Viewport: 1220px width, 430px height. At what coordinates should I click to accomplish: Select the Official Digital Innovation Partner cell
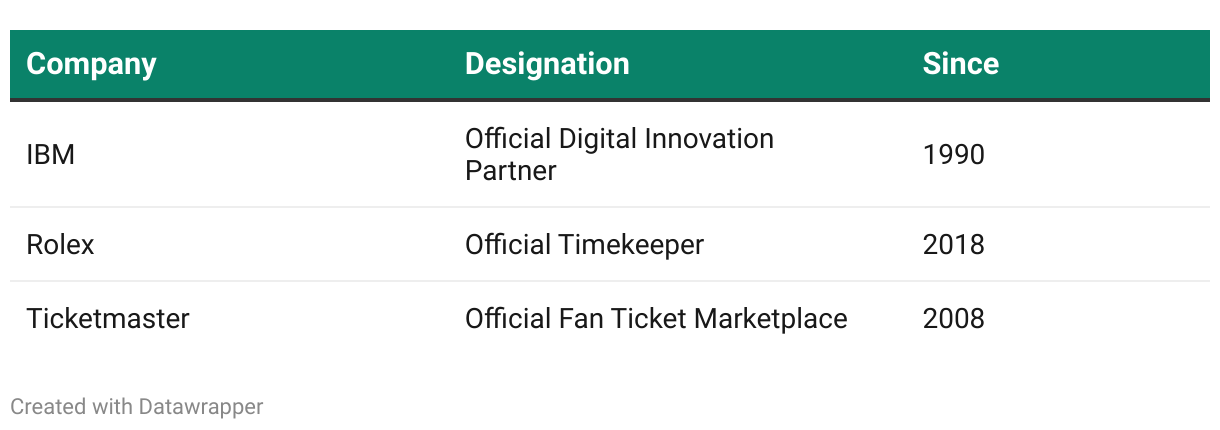click(619, 154)
